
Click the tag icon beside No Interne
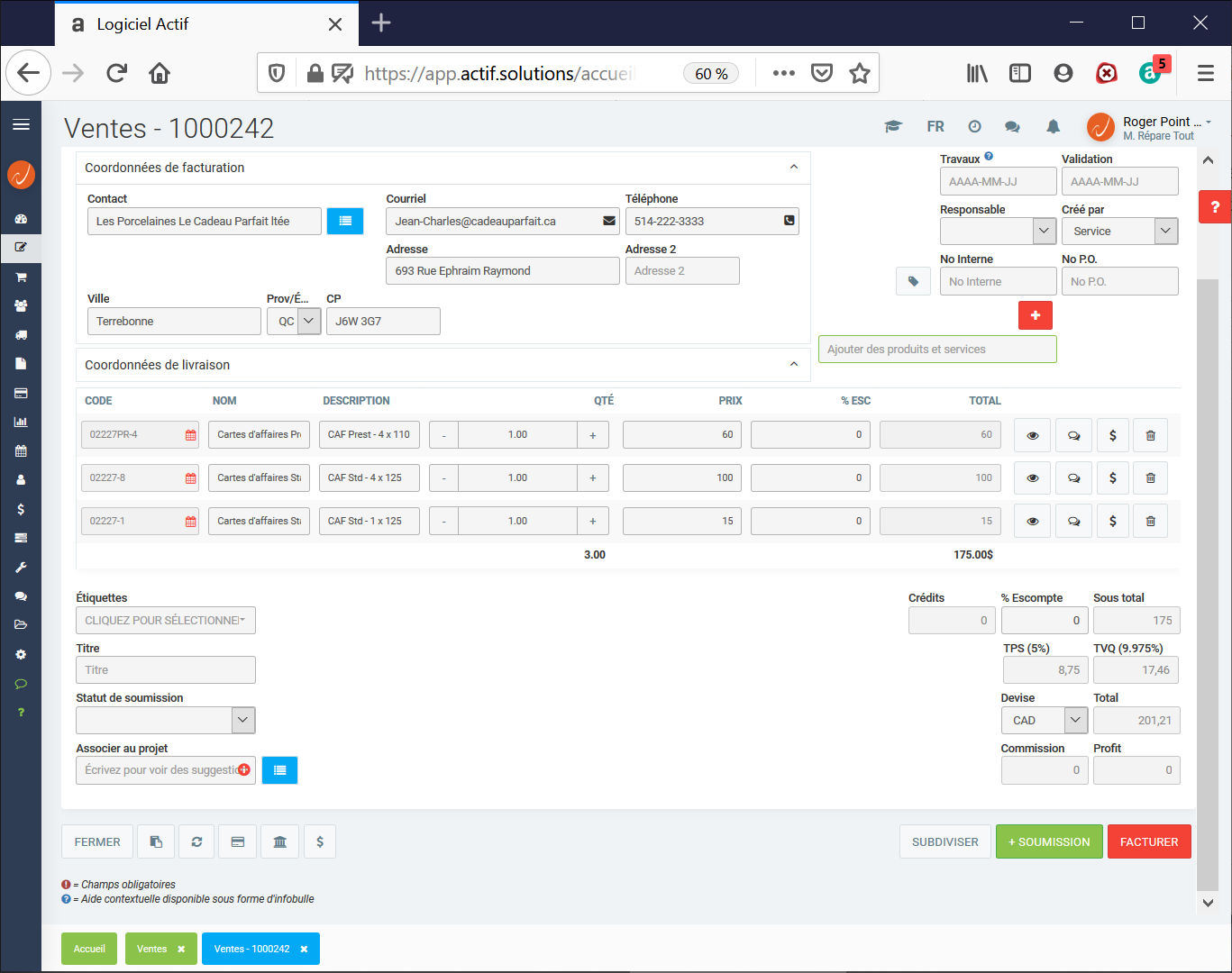click(x=913, y=282)
